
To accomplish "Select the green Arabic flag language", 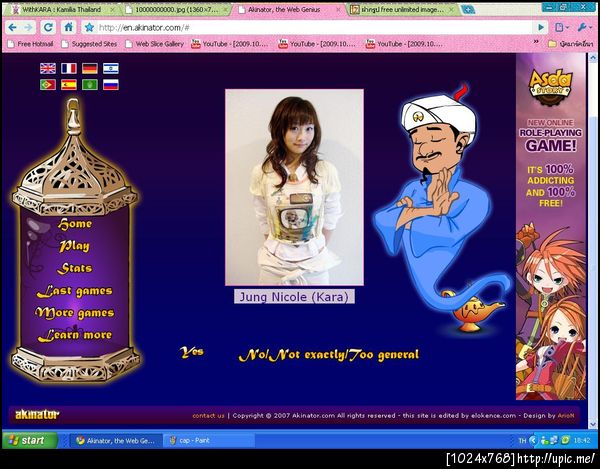I will pos(90,85).
